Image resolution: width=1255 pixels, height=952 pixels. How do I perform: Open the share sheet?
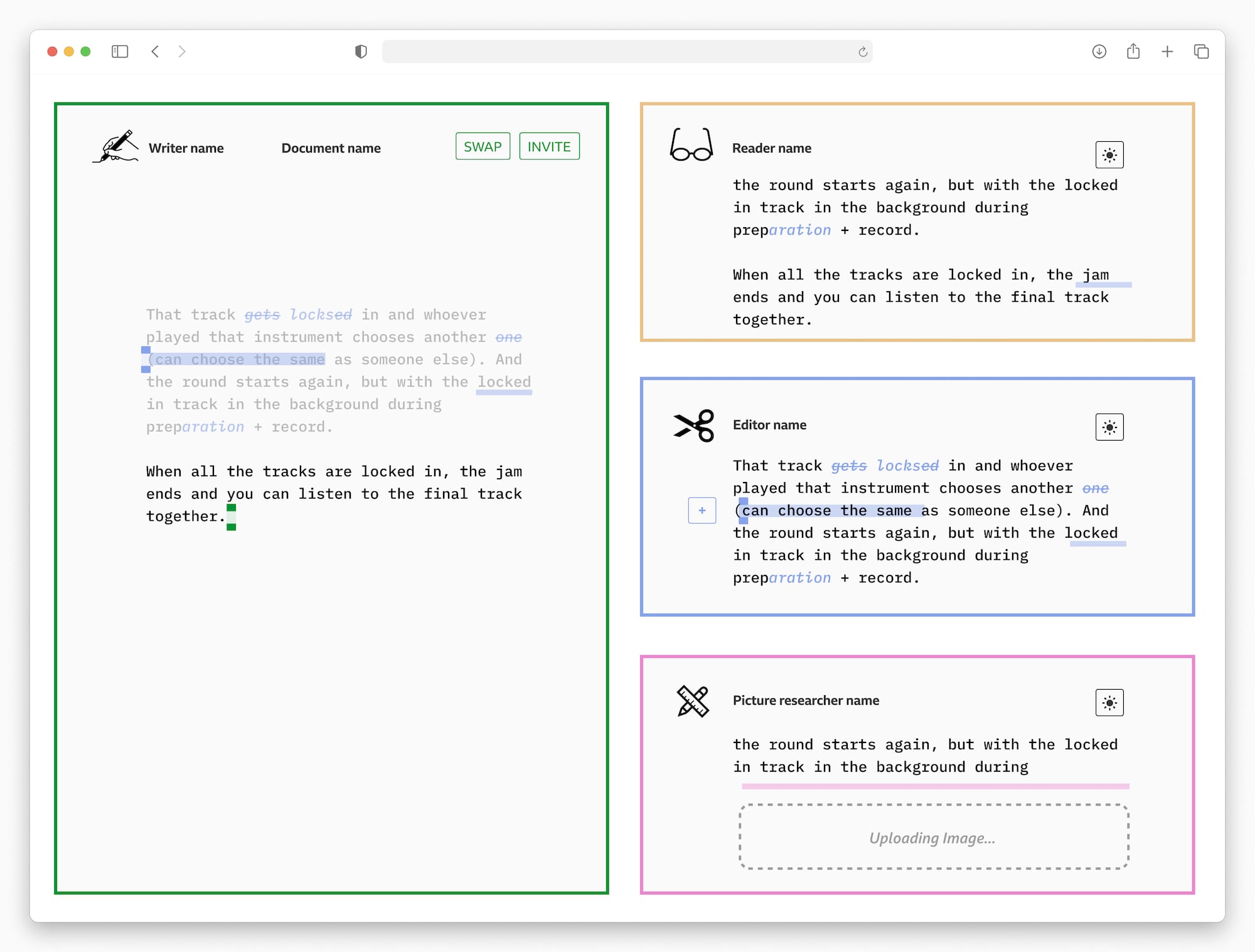(x=1133, y=51)
